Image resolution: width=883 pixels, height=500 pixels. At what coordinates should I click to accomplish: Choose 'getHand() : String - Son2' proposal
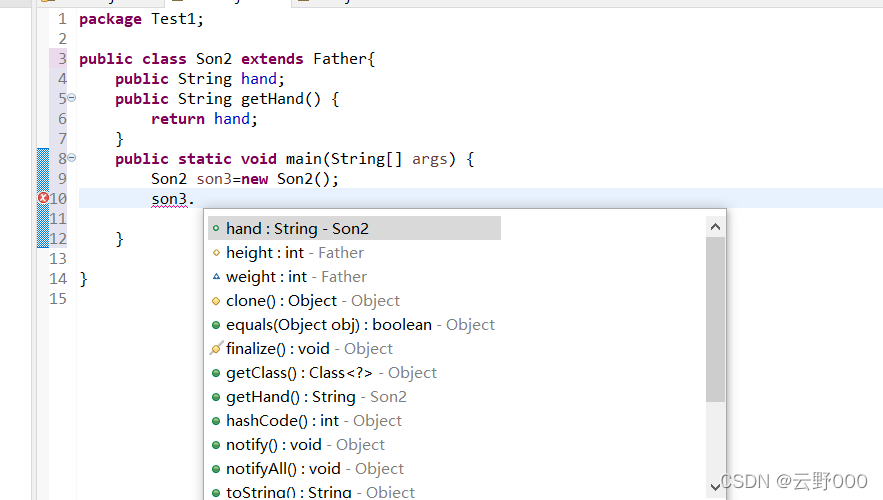[x=316, y=397]
